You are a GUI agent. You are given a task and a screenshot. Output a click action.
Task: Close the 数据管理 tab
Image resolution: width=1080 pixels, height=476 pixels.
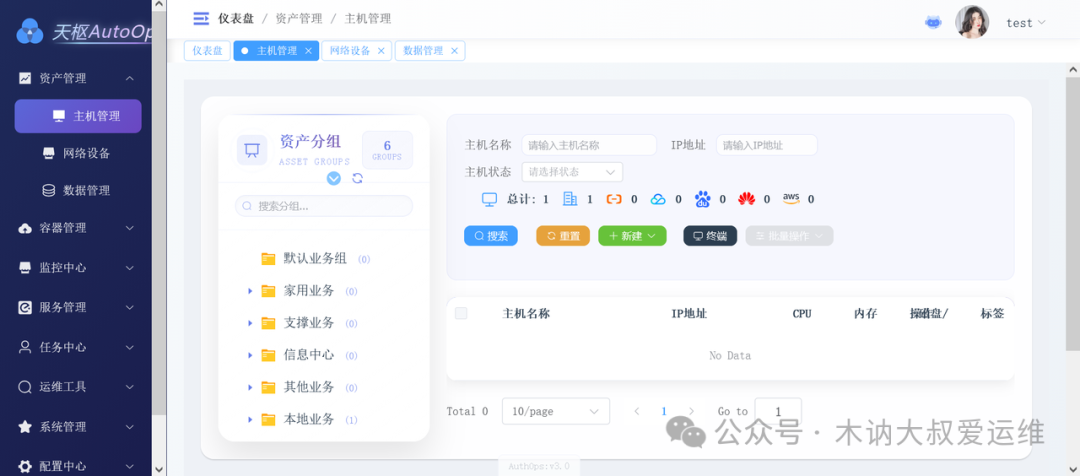(x=454, y=50)
